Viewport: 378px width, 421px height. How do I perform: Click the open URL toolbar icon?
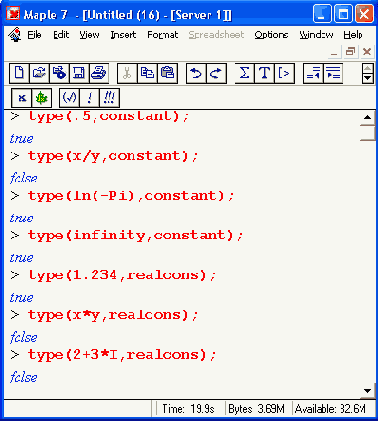pyautogui.click(x=59, y=73)
